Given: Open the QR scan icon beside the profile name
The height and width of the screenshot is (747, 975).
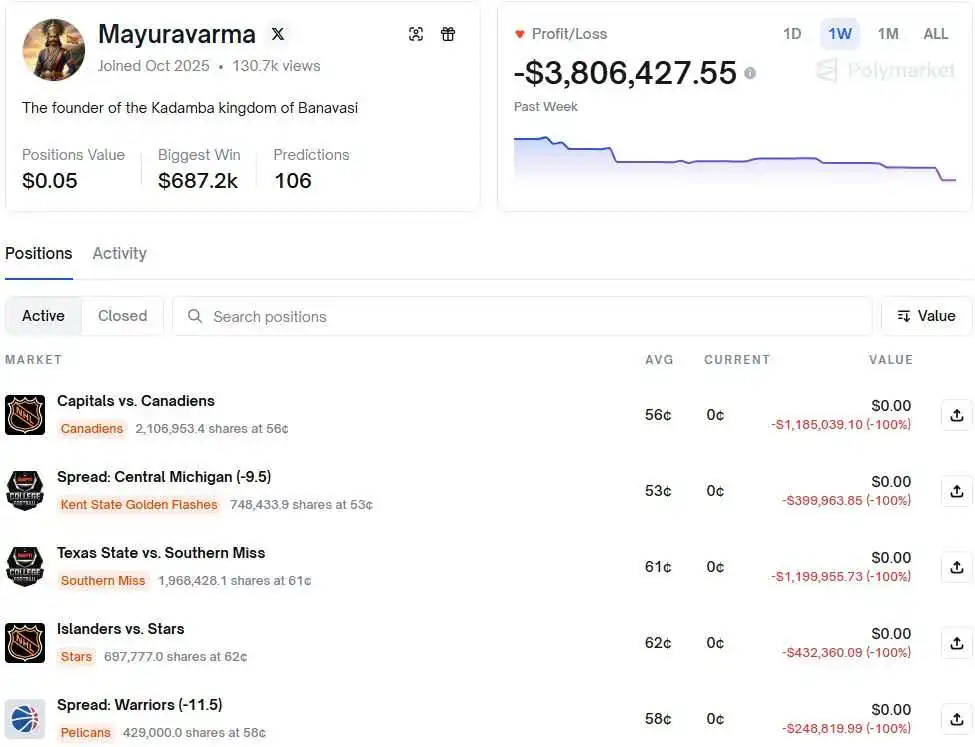Looking at the screenshot, I should 416,33.
